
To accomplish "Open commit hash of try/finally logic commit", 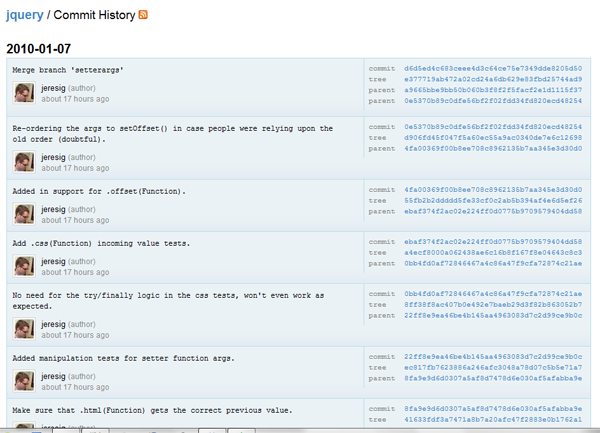I will point(493,294).
